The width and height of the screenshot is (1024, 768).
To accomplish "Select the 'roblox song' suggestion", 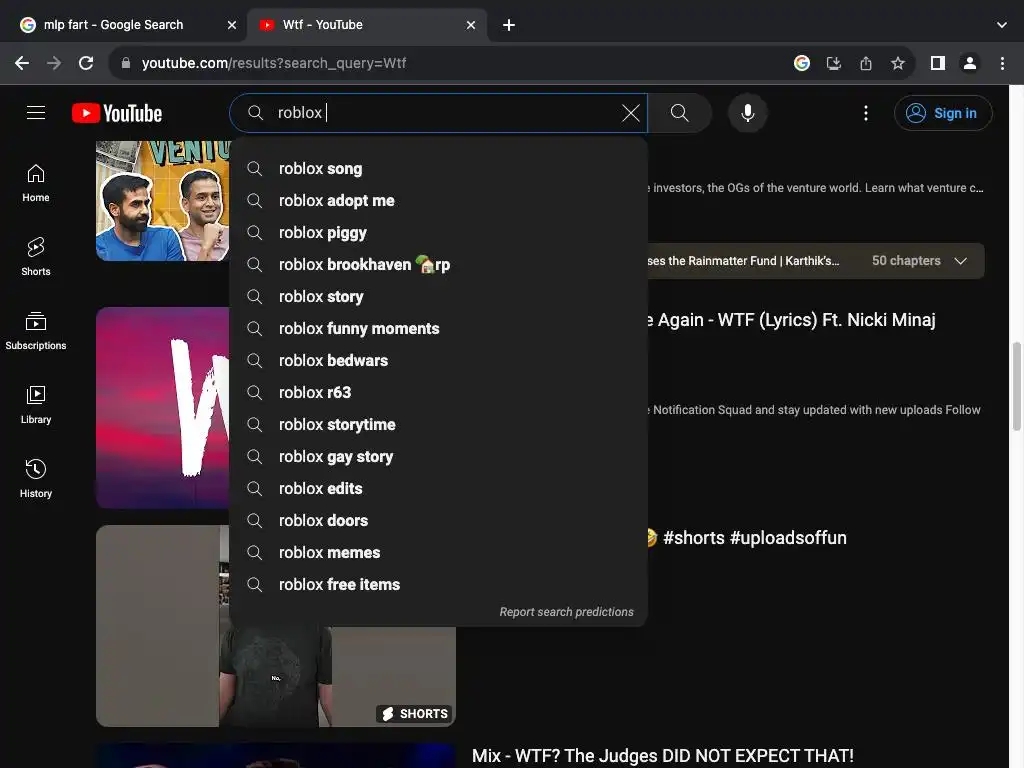I will tap(438, 168).
